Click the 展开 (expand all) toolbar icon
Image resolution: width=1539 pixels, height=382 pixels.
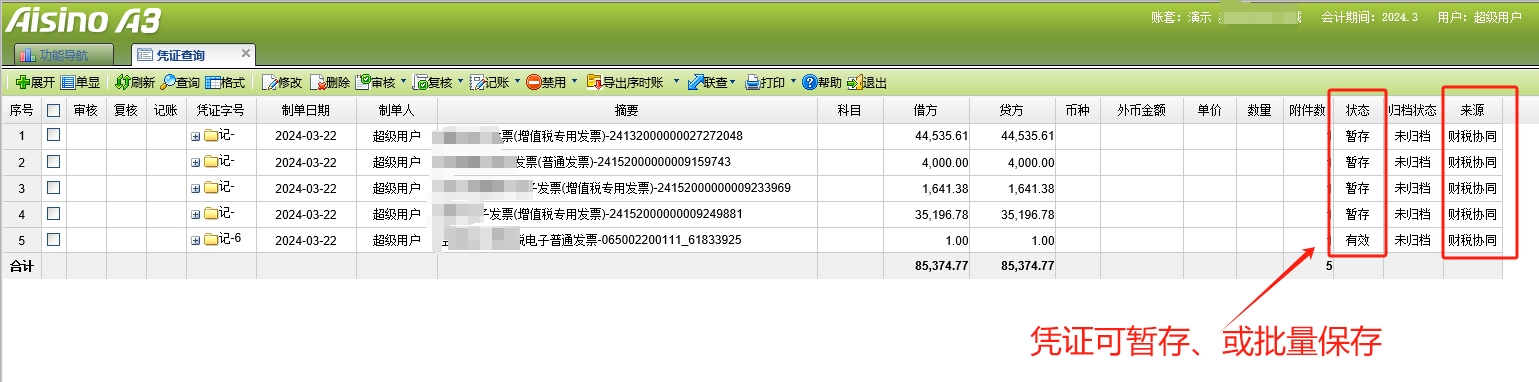[23, 82]
